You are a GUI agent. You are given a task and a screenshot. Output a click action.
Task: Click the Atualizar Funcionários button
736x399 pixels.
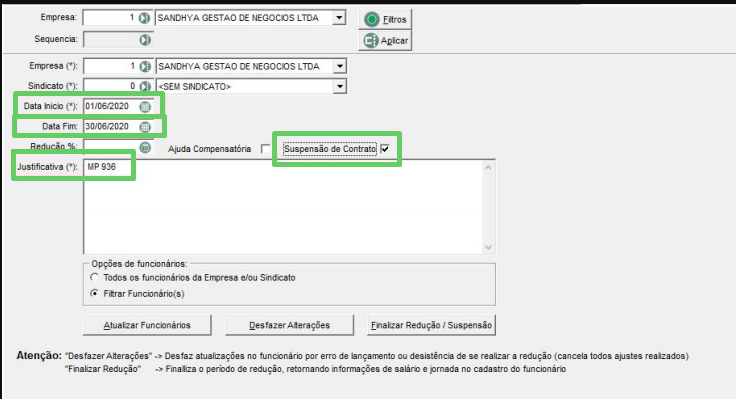click(x=147, y=325)
